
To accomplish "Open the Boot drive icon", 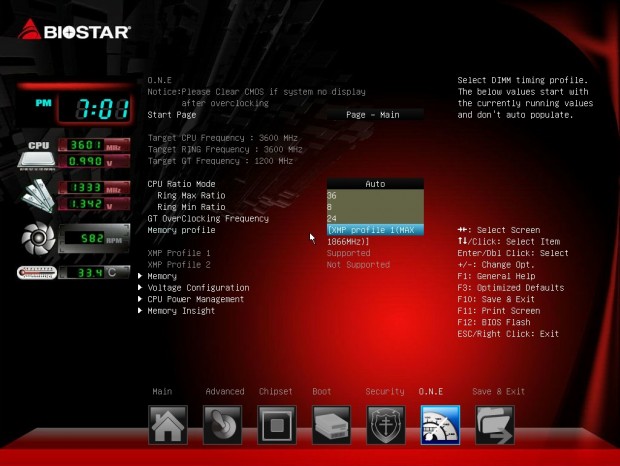I will click(331, 425).
